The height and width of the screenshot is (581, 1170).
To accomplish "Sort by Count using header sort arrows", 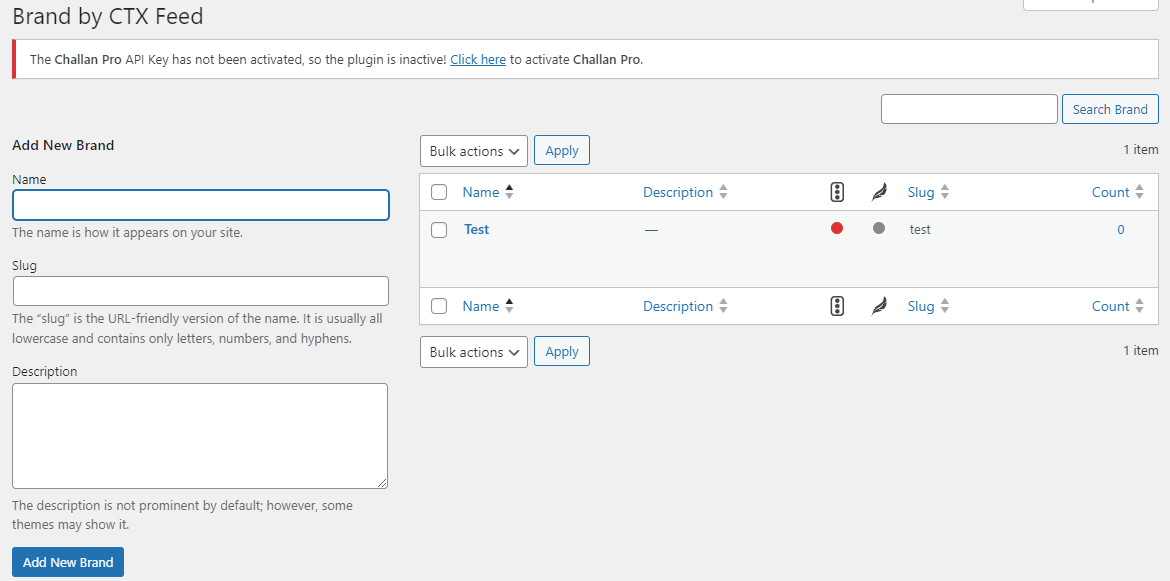I will 1139,192.
